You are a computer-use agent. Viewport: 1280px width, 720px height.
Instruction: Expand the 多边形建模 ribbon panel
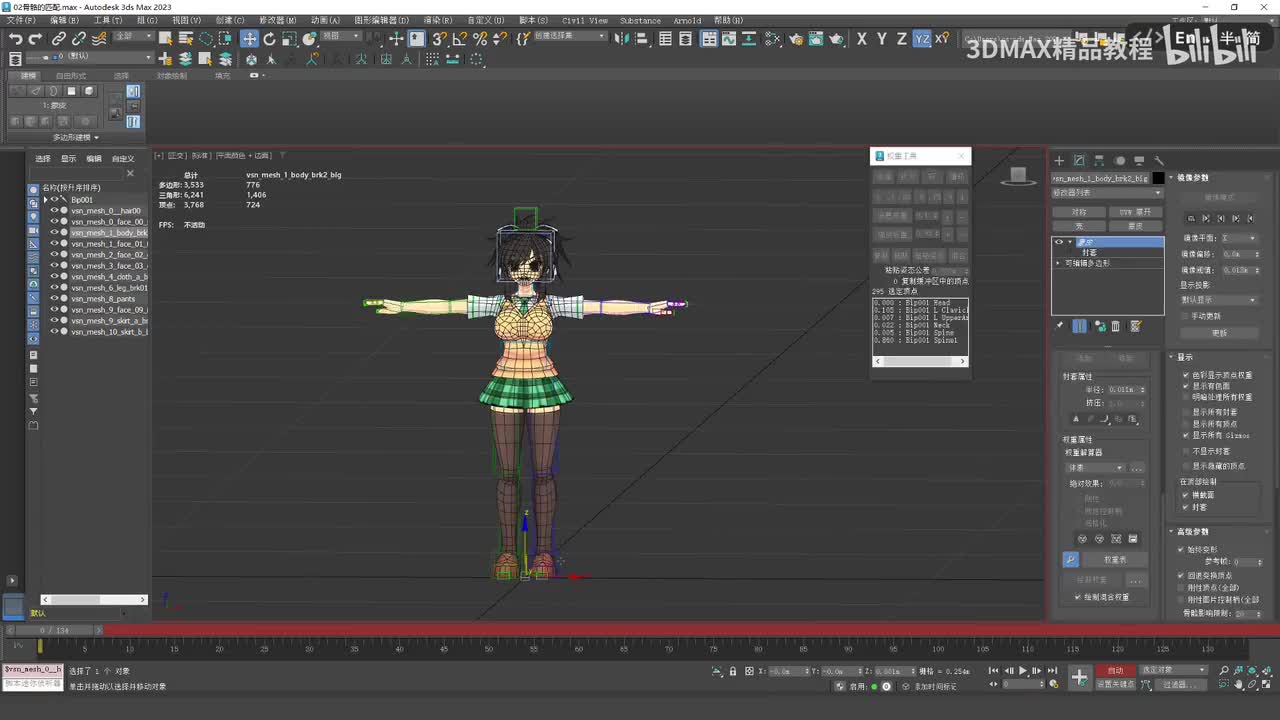(x=76, y=137)
